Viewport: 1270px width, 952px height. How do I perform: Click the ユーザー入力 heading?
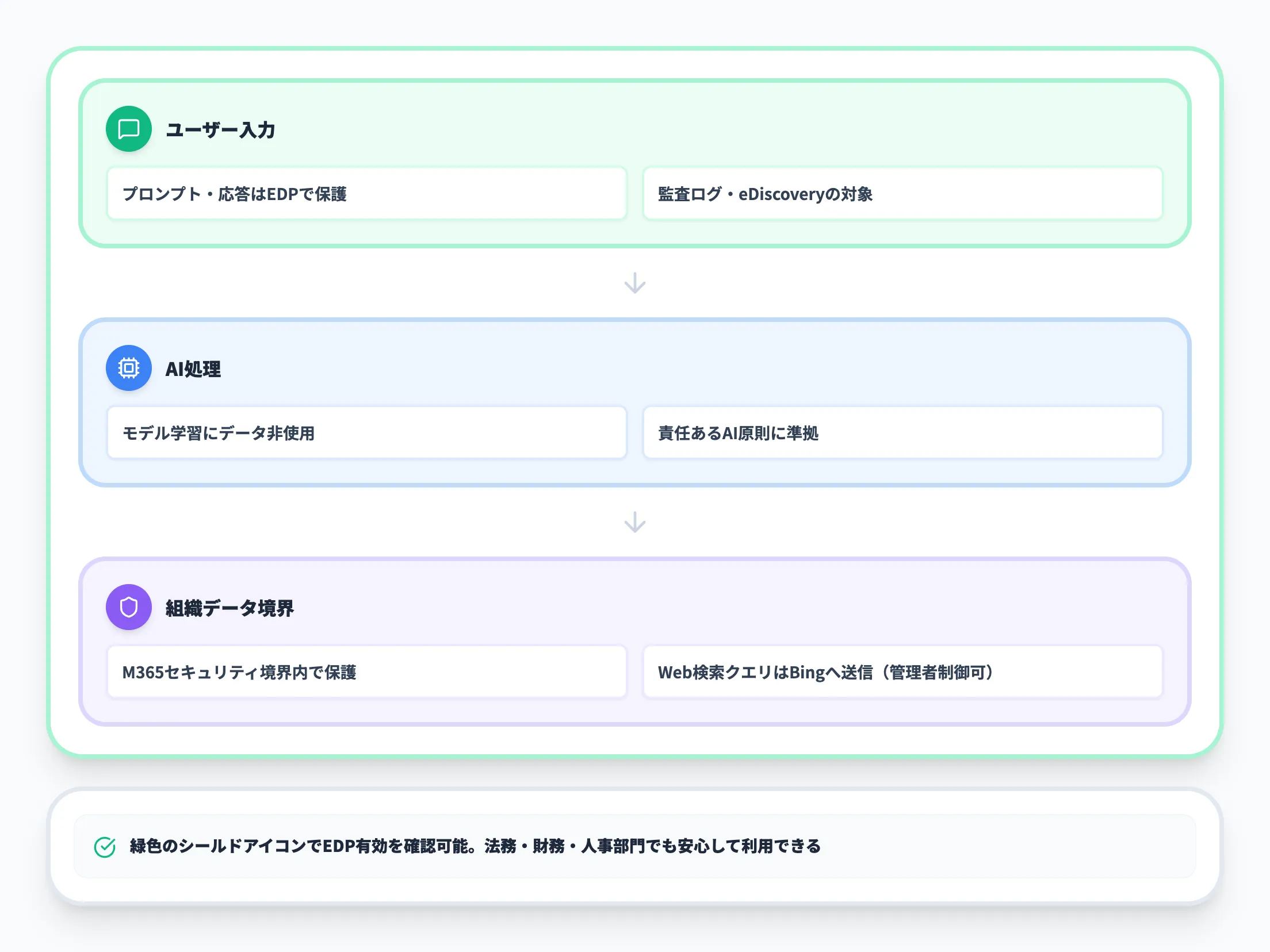click(x=220, y=130)
